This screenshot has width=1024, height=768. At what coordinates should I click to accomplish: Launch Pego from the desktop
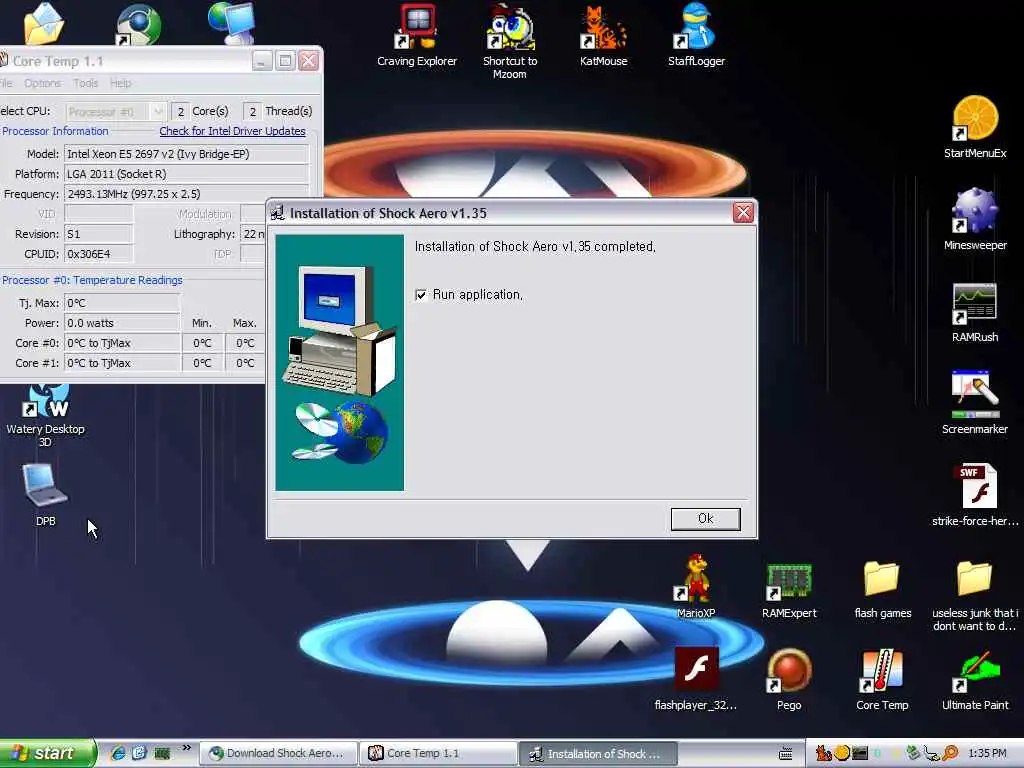[x=789, y=679]
